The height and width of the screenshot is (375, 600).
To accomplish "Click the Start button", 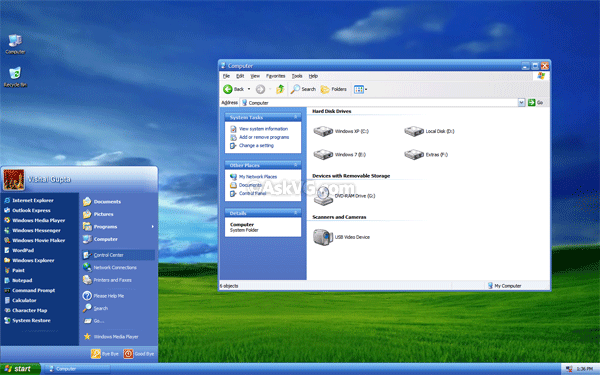I will click(x=20, y=369).
